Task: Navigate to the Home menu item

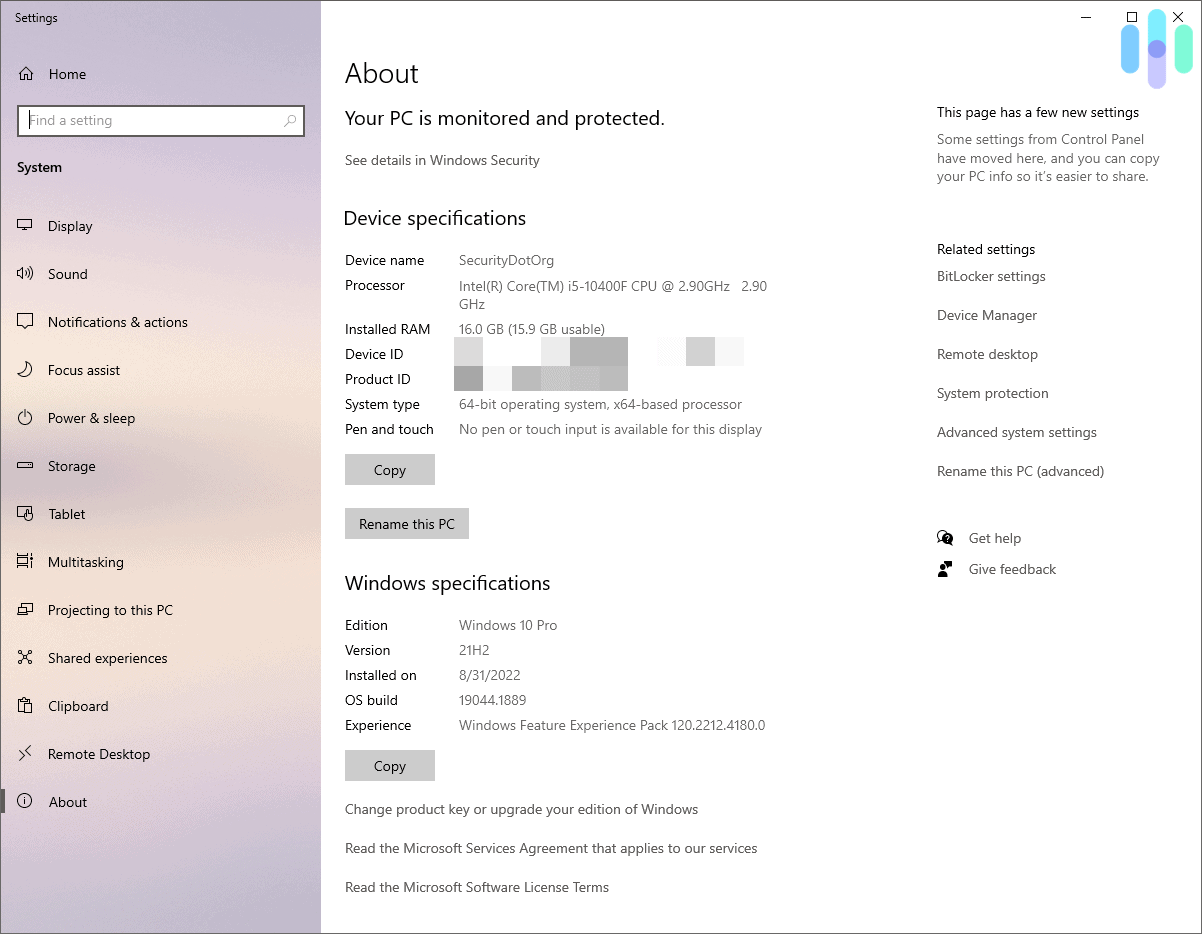Action: 67,73
